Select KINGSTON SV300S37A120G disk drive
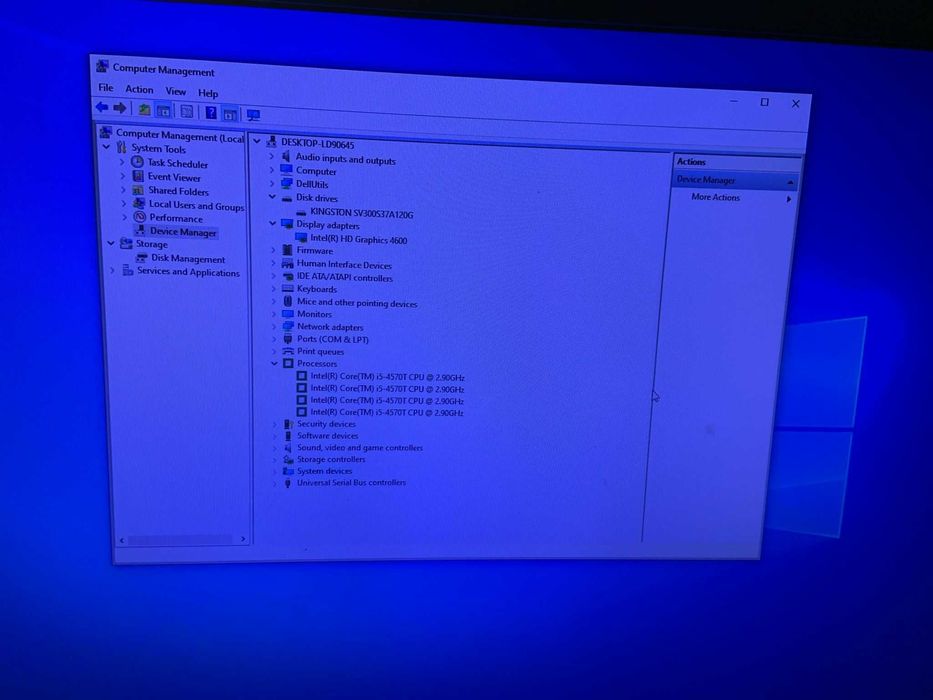 click(x=362, y=212)
